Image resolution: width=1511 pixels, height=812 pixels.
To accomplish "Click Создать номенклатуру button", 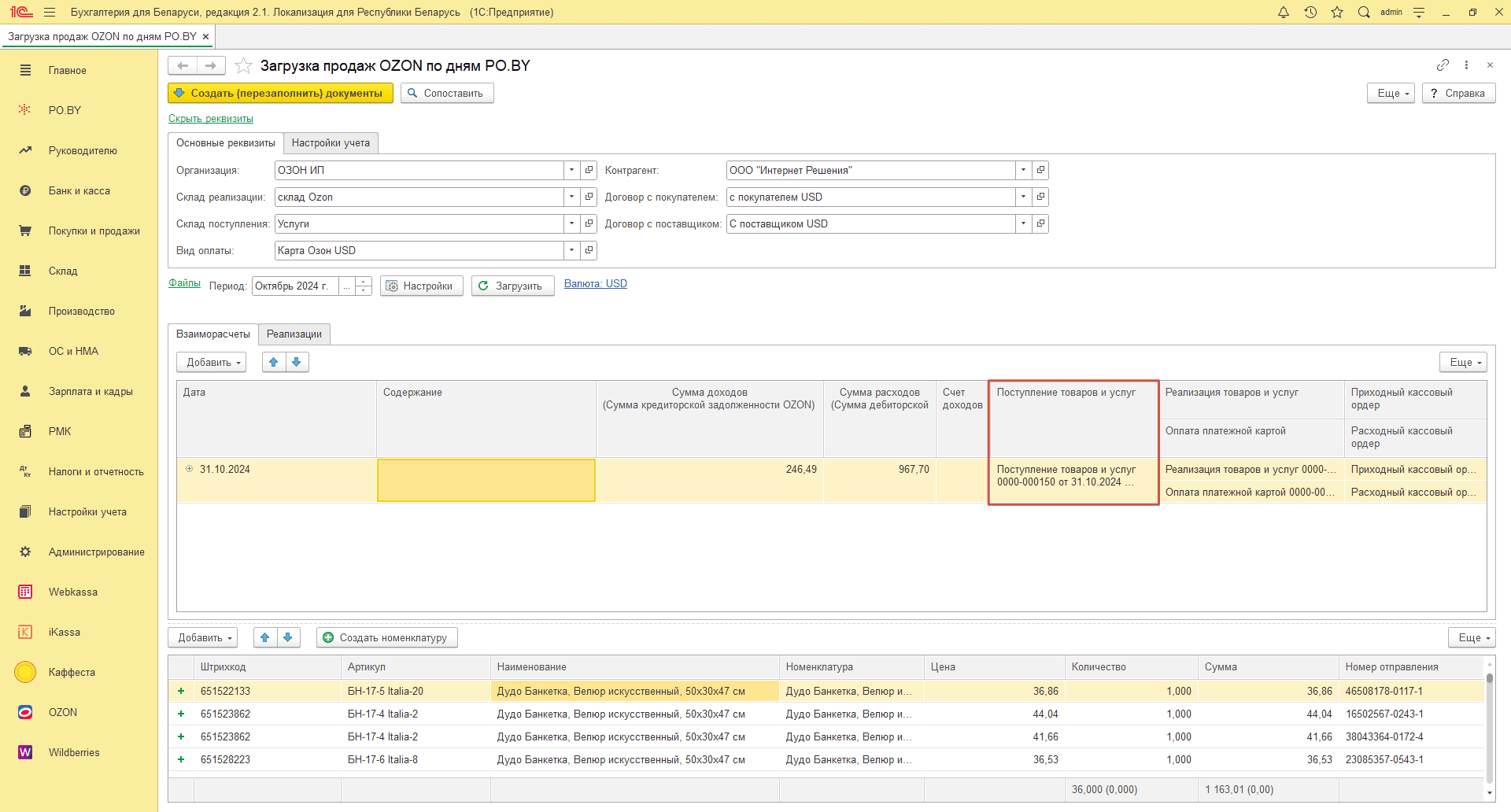I will (x=386, y=637).
